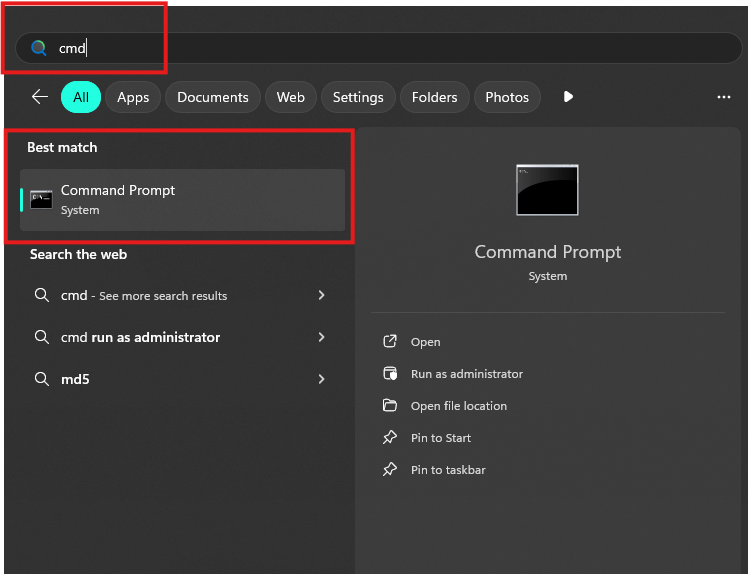Screen dimensions: 748x574
Task: Click the Pin to Start pin icon
Action: (x=390, y=438)
